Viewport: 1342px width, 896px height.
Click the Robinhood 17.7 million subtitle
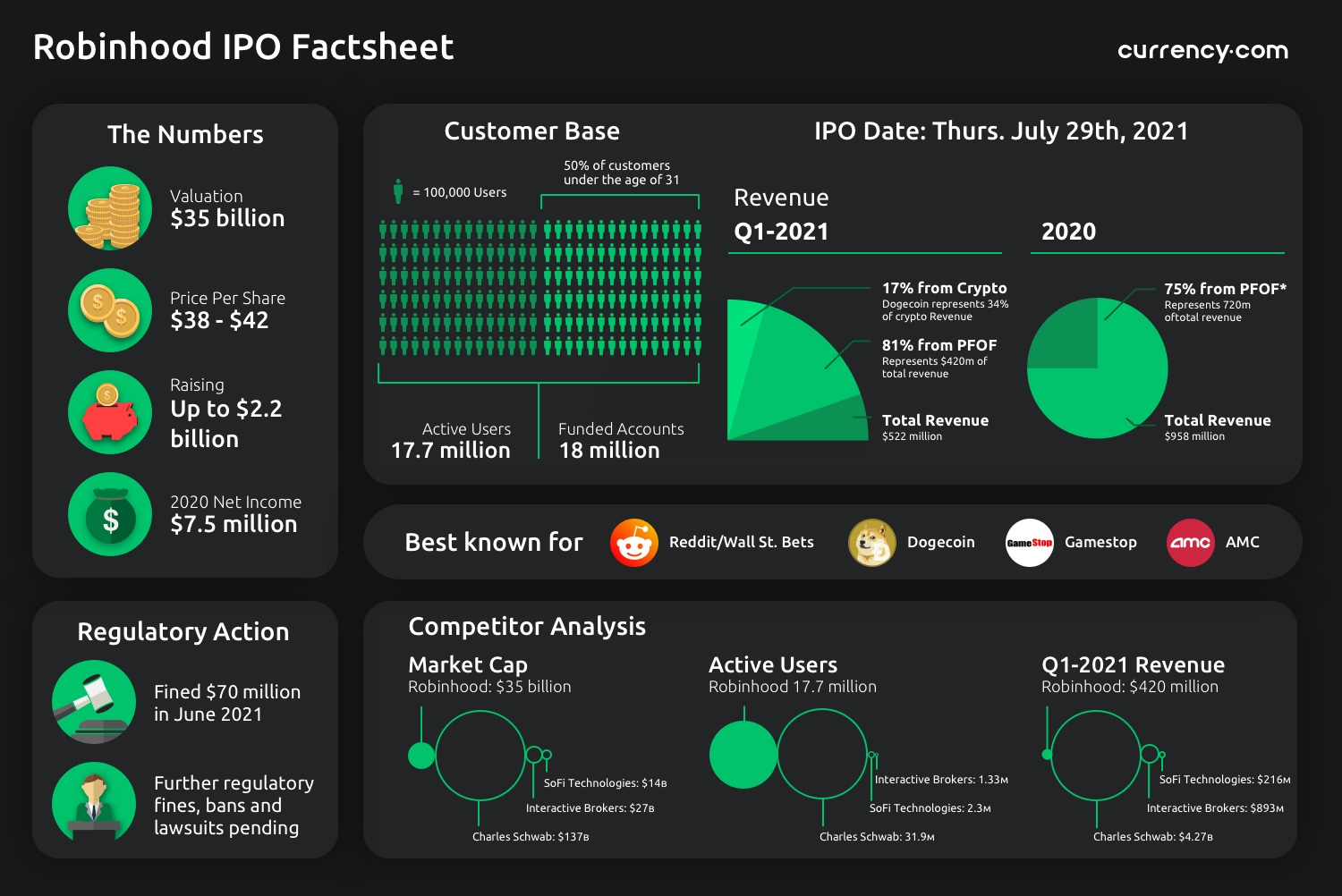[x=793, y=687]
